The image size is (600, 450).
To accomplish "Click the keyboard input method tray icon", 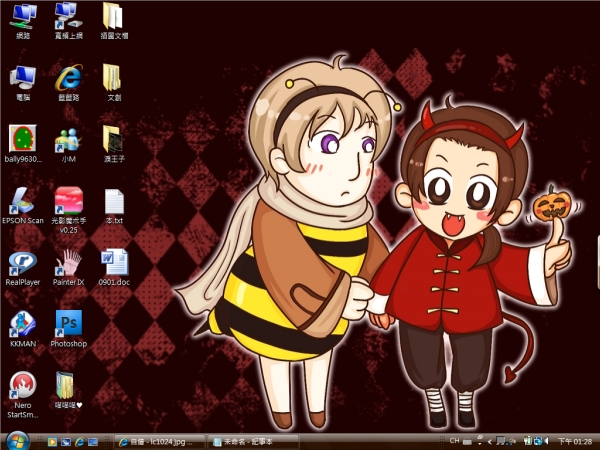I will 467,441.
